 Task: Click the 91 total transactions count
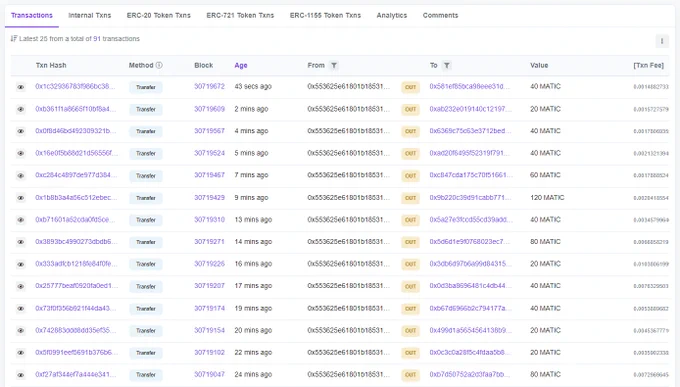(x=97, y=39)
